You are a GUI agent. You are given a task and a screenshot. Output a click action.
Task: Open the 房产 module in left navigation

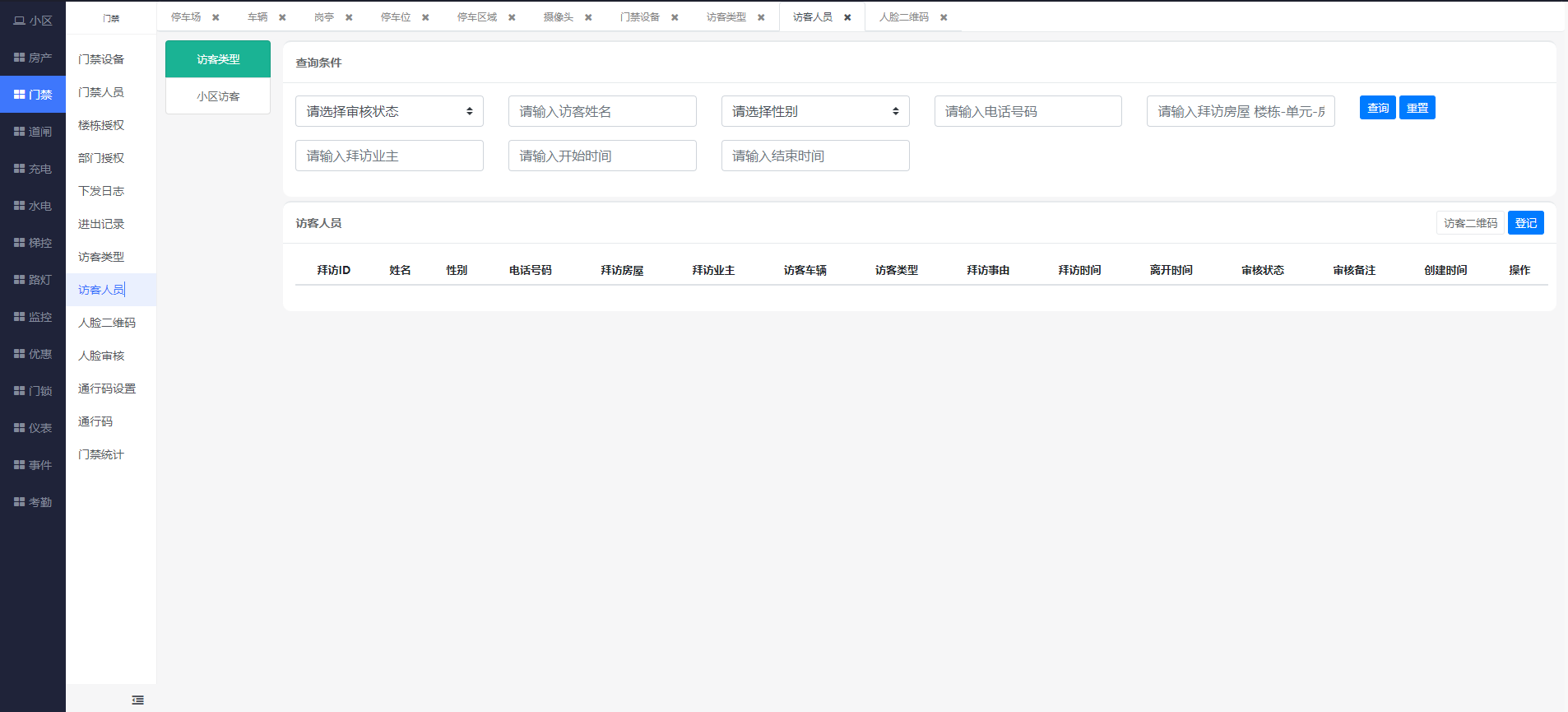(x=33, y=58)
